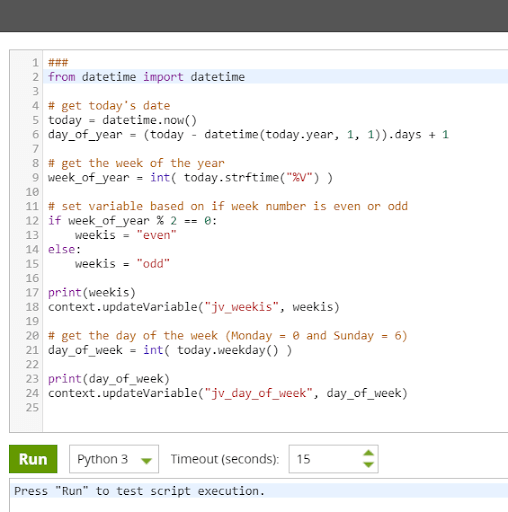Image resolution: width=508 pixels, height=512 pixels.
Task: Click the 'print(day_of_week)' line
Action: (x=109, y=379)
